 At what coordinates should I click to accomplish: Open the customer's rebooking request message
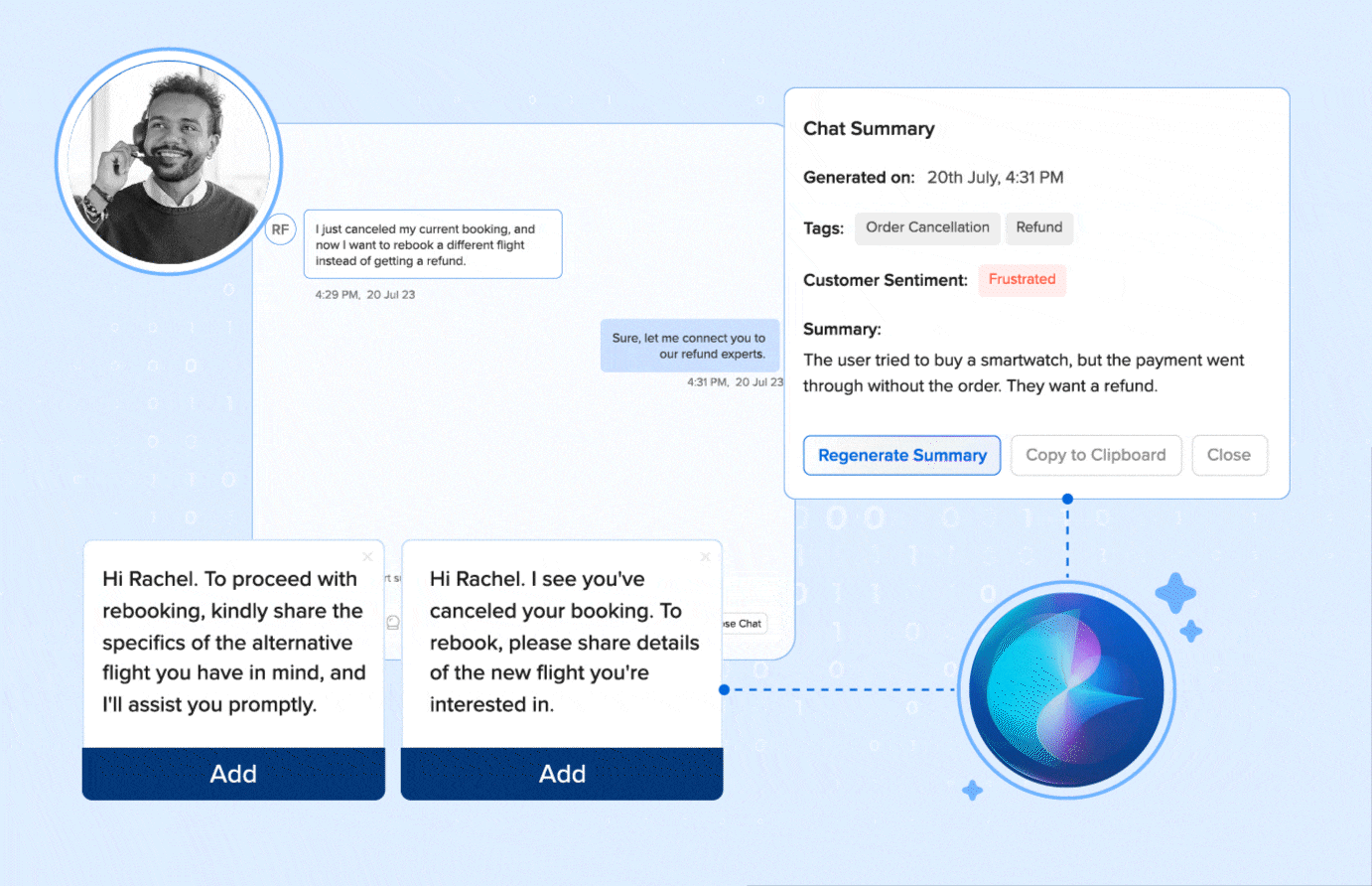pos(432,244)
